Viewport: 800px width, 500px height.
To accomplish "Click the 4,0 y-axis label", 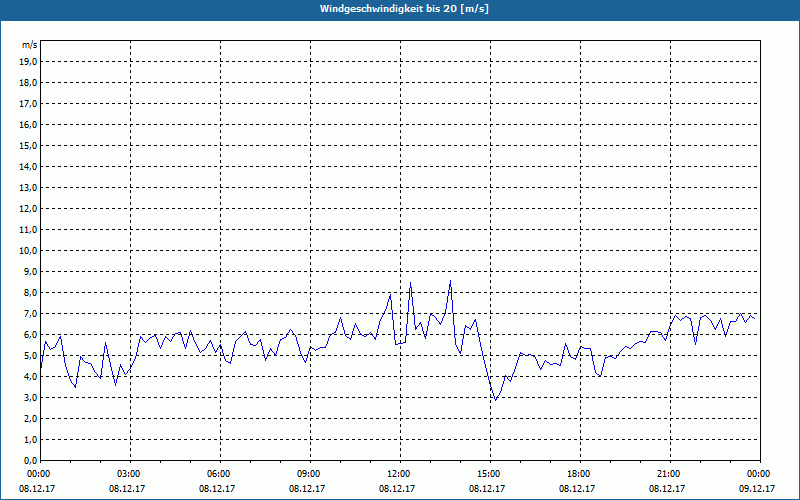I will 31,377.
